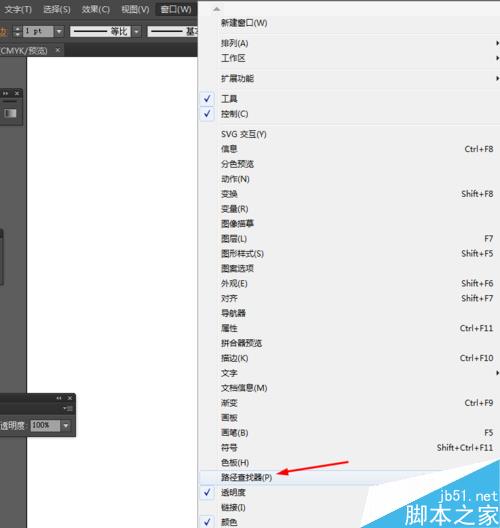This screenshot has height=528, width=500.
Task: Open the stroke weight dropdown
Action: pos(59,32)
